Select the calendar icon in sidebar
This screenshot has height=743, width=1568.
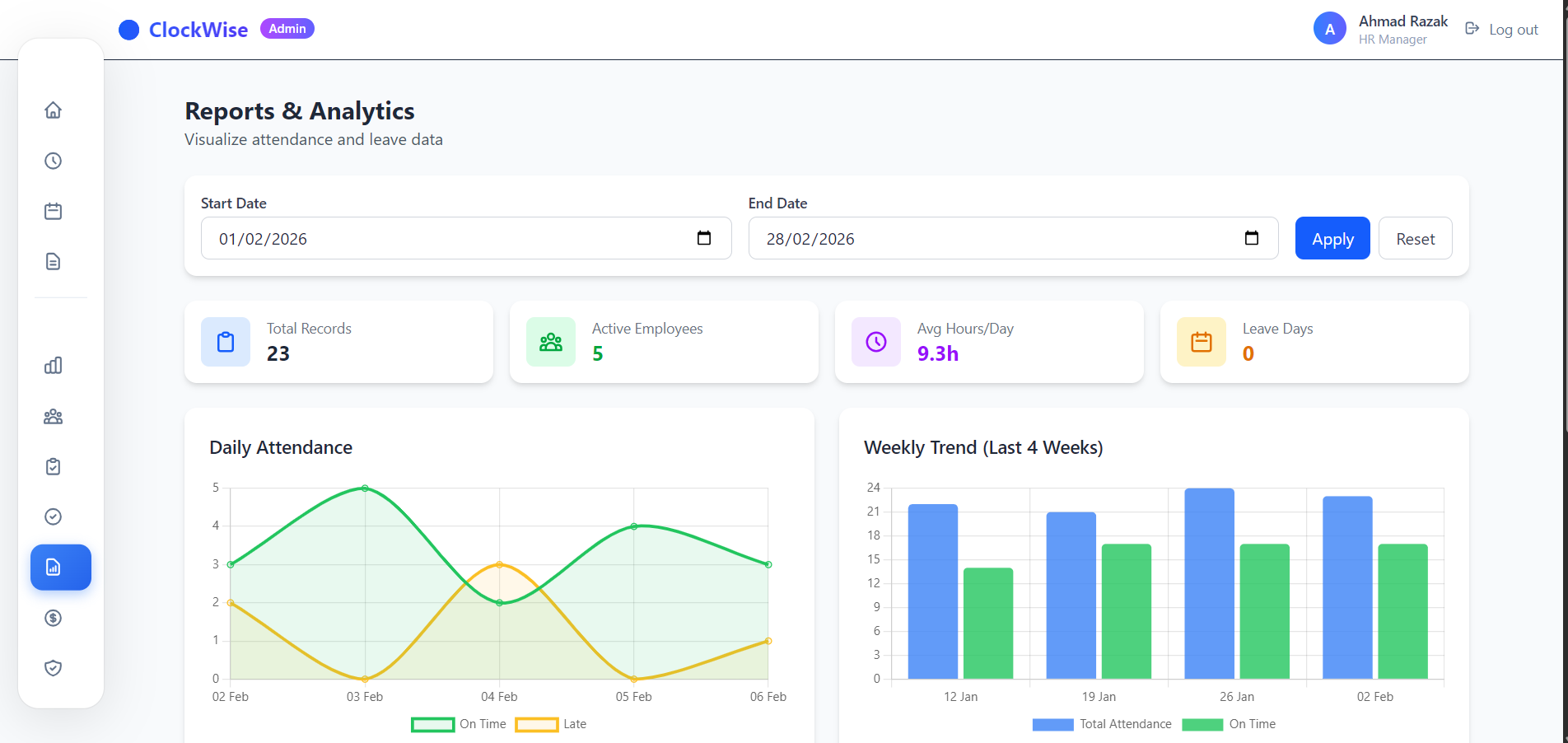53,212
